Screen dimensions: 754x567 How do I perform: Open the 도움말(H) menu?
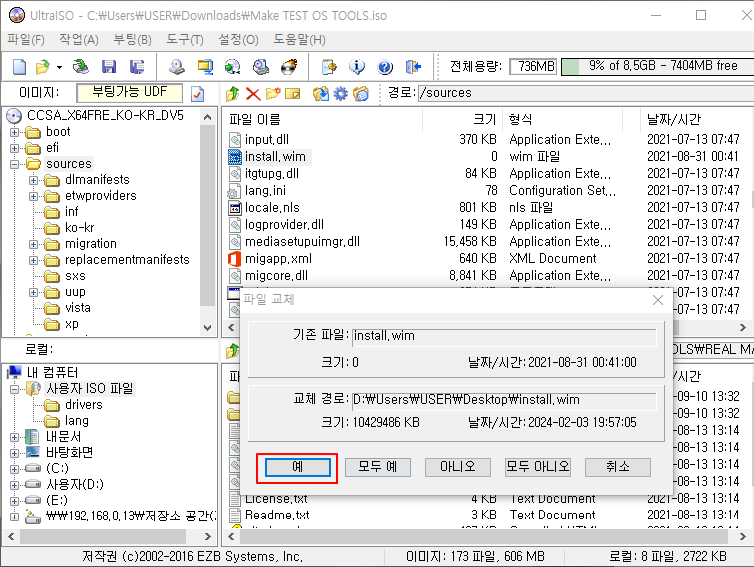point(300,40)
